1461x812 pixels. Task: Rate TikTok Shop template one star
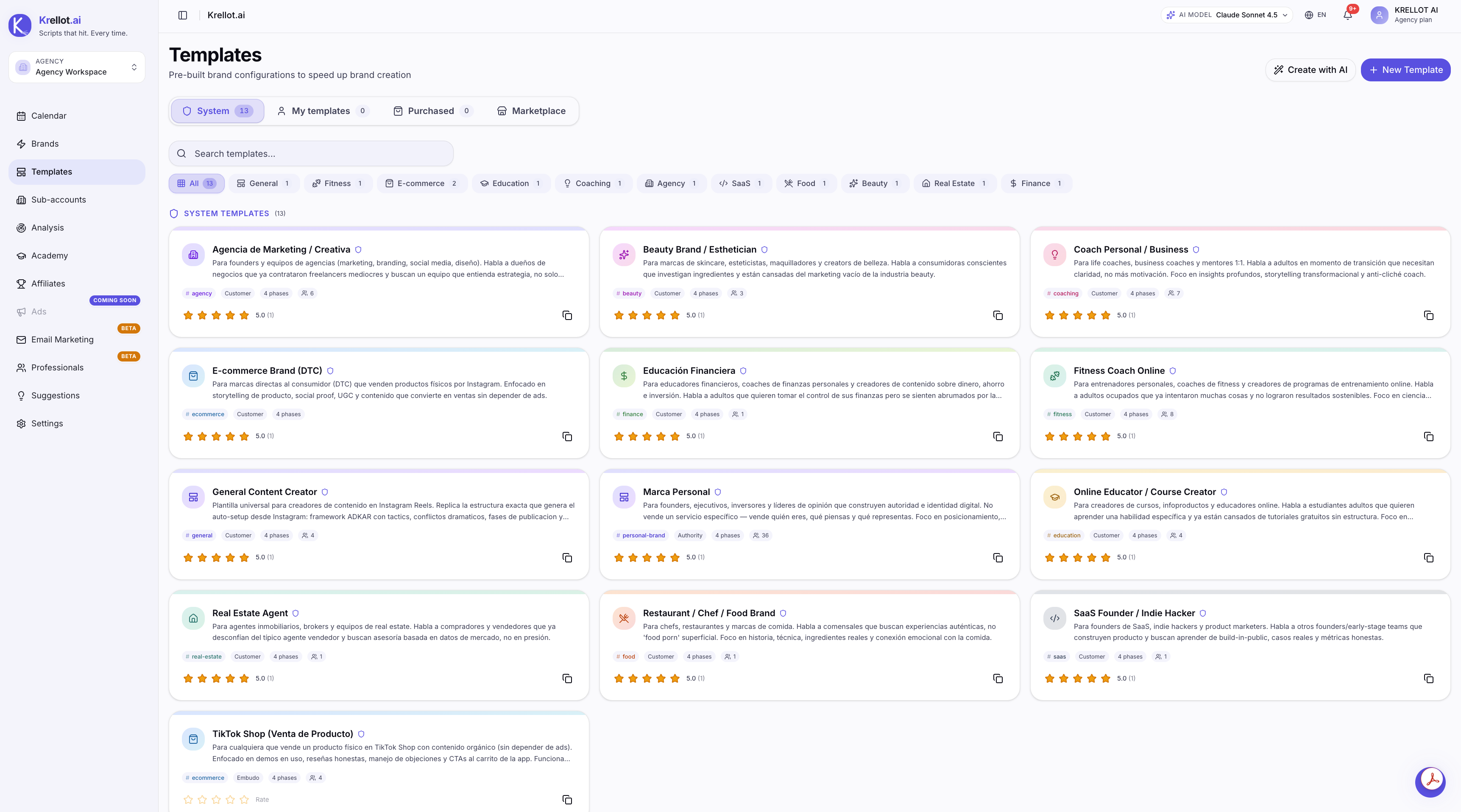click(x=188, y=800)
